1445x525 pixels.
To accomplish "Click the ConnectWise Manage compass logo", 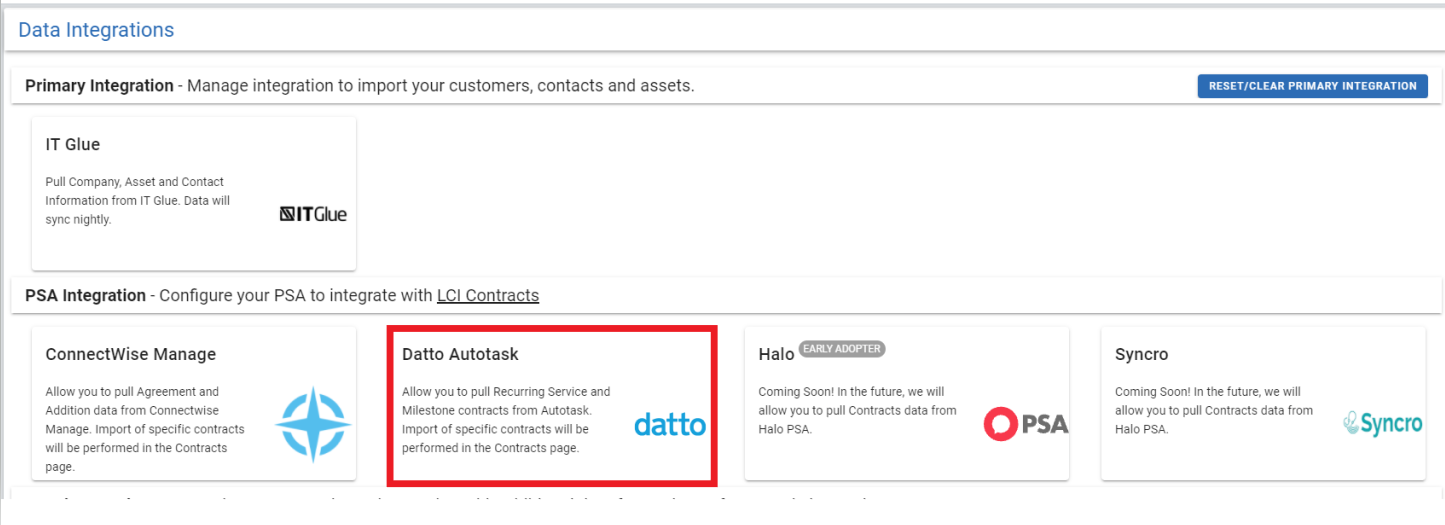I will click(x=313, y=425).
